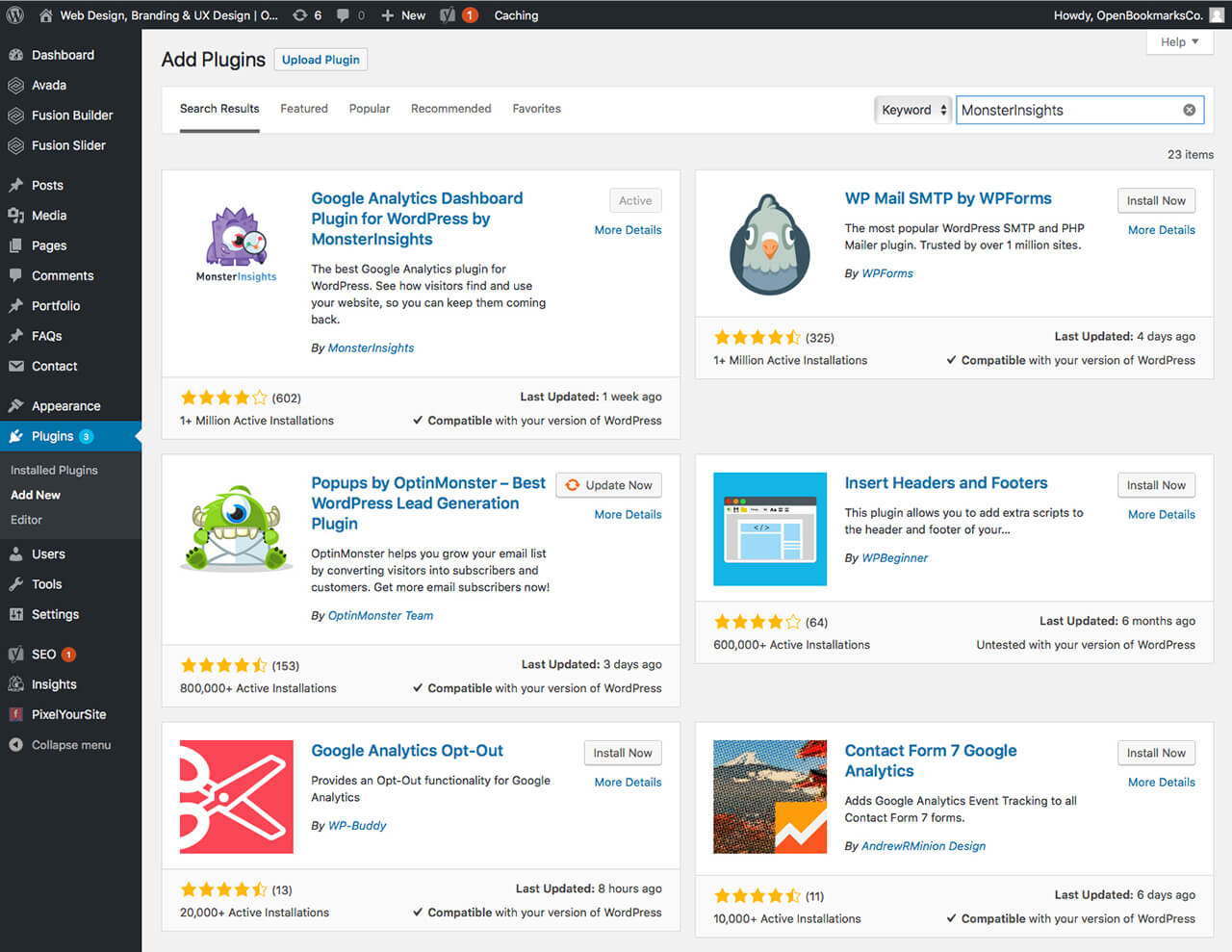Switch to the Search Results tab
Viewport: 1232px width, 952px height.
tap(219, 109)
